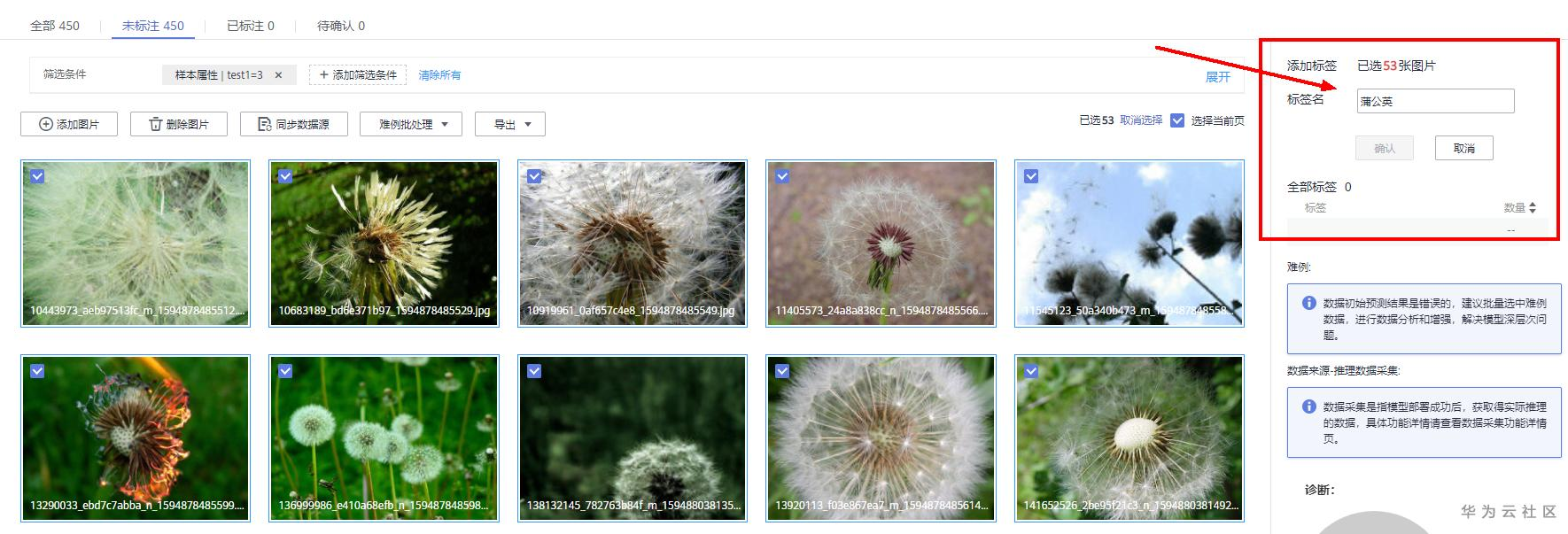Image resolution: width=1568 pixels, height=534 pixels.
Task: Open the 已标注 0 tab
Action: point(251,26)
